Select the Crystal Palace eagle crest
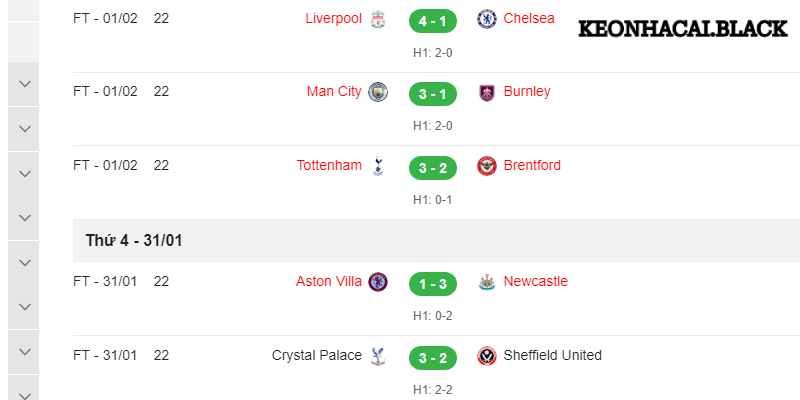The height and width of the screenshot is (400, 800). point(377,356)
